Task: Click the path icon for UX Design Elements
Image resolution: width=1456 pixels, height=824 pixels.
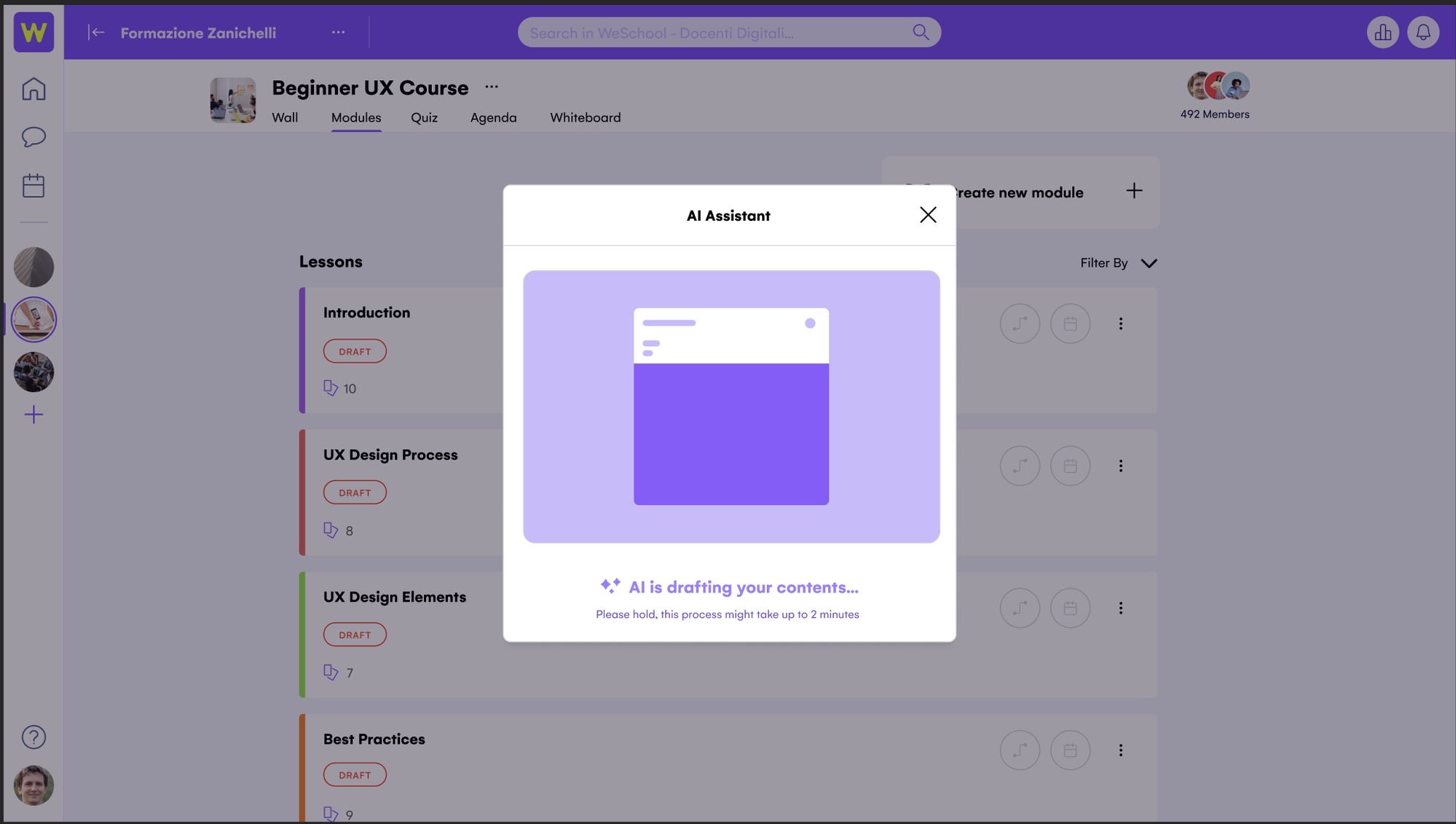Action: coord(1019,608)
